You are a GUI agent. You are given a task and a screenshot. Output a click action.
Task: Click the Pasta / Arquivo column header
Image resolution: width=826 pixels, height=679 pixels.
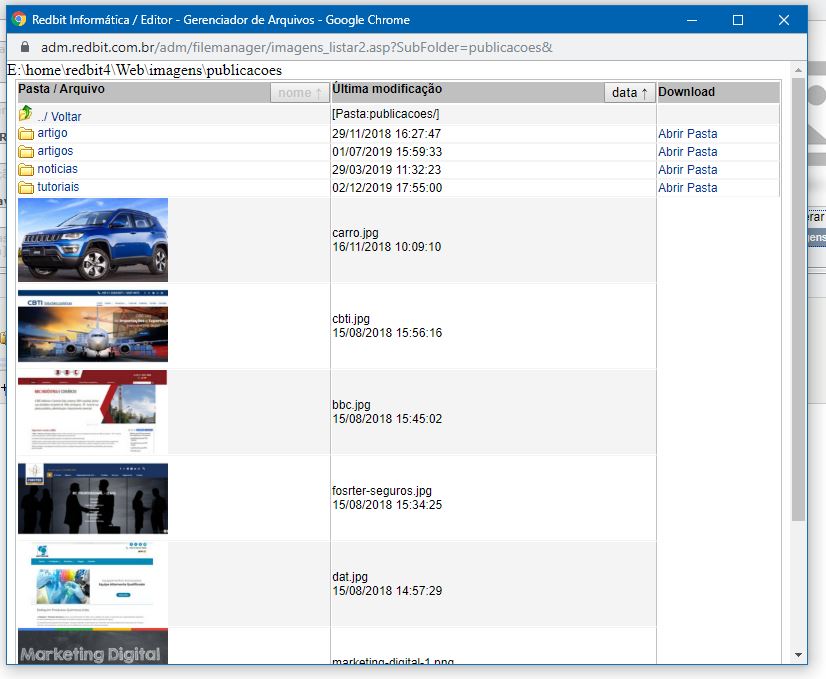click(61, 88)
